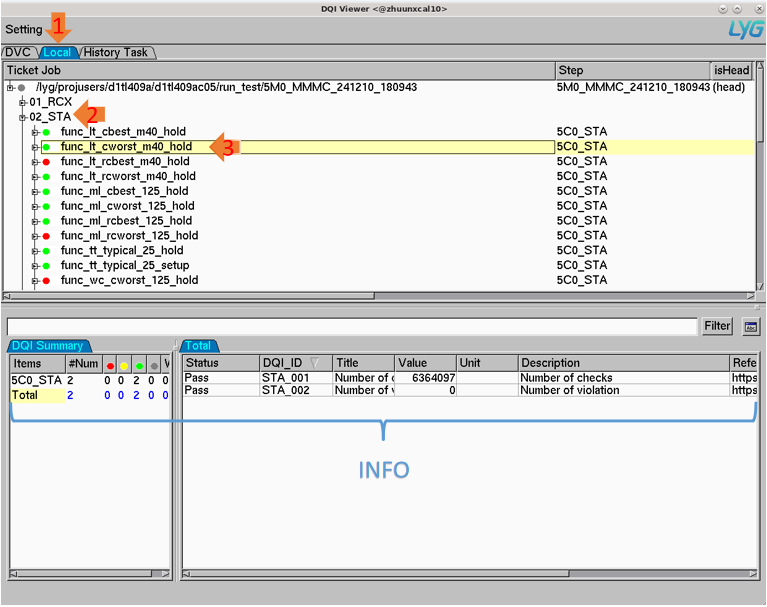Click green status dot of func_tt_typical_25_setup

coord(46,266)
